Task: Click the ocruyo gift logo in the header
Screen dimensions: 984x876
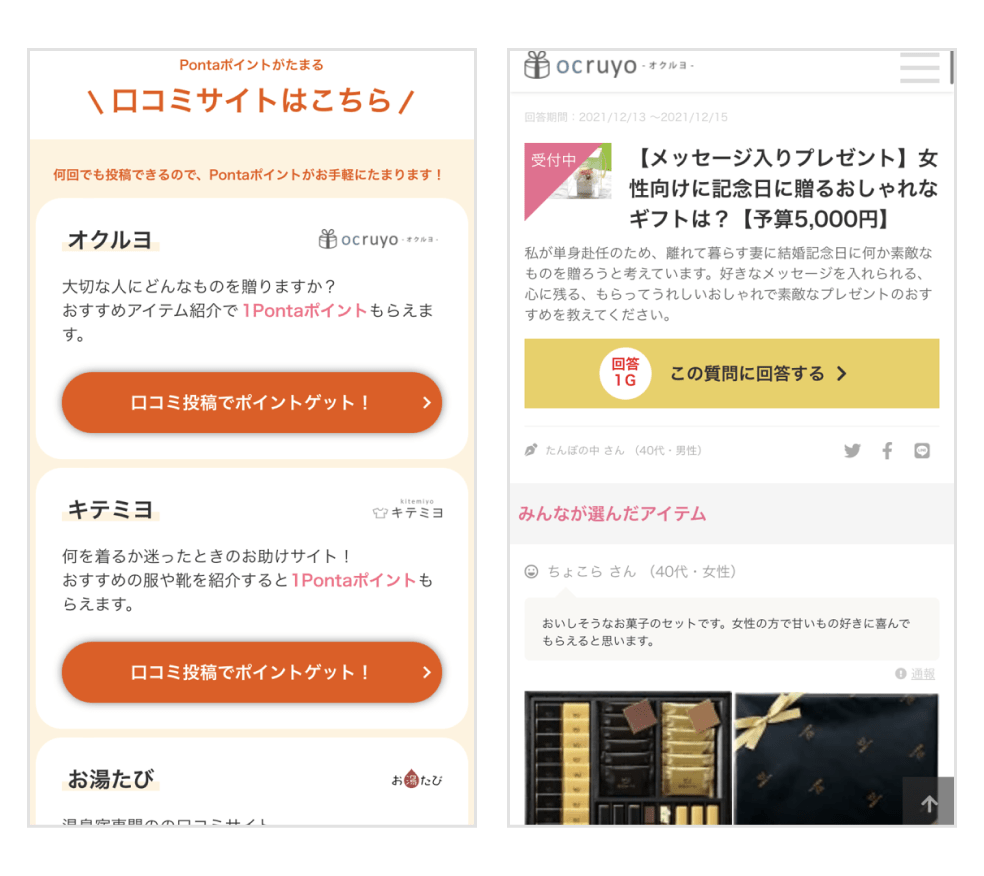Action: [609, 65]
